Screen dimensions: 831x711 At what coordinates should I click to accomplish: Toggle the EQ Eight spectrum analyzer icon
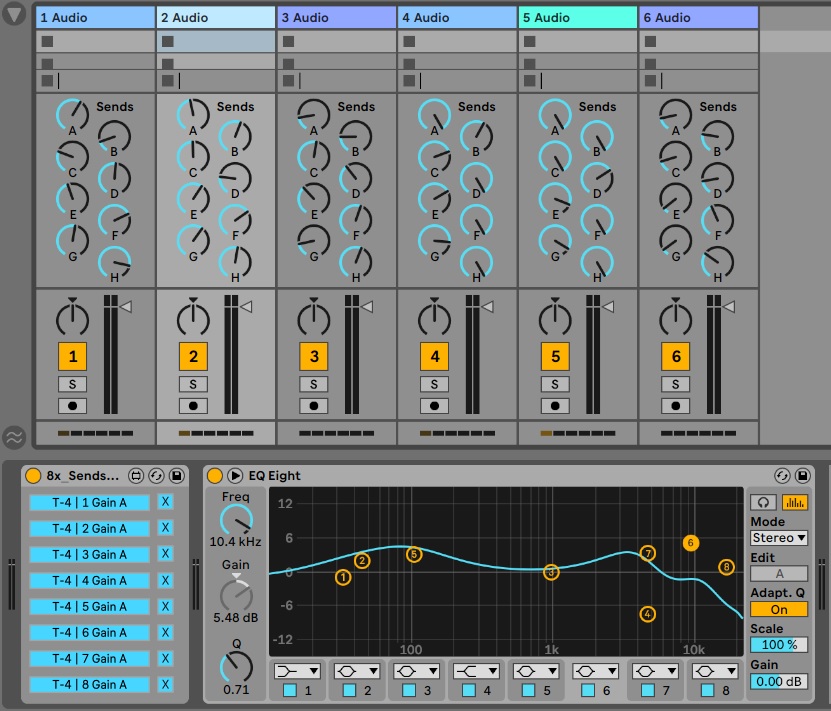pos(794,502)
